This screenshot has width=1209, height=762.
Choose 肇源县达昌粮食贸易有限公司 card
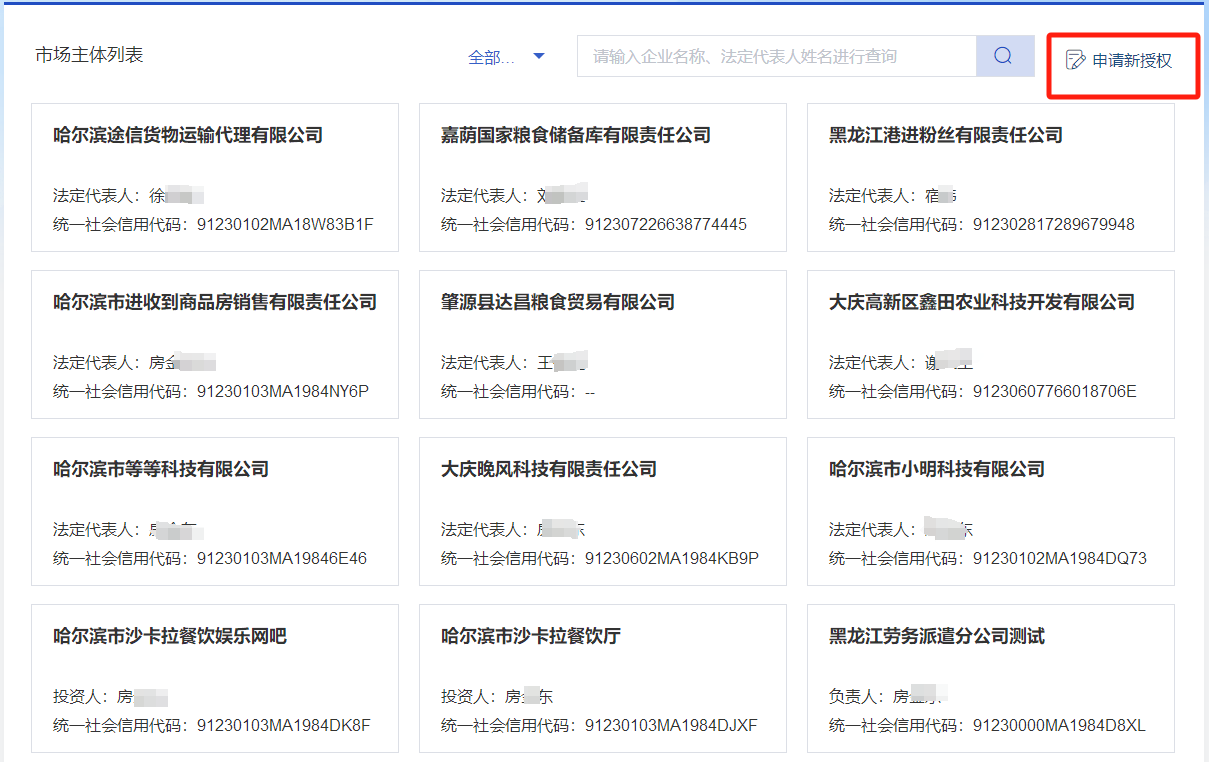[602, 344]
